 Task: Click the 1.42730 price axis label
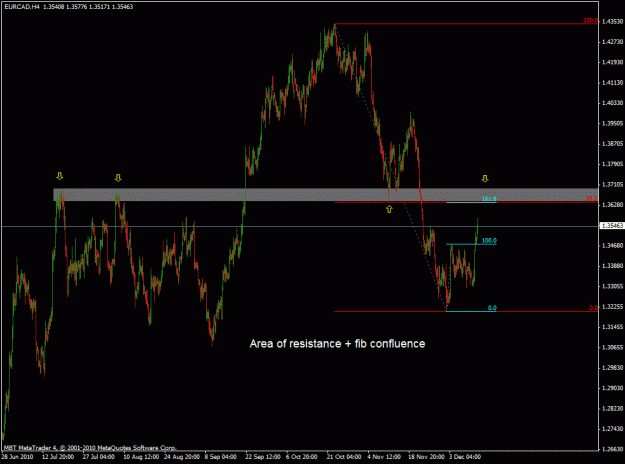(612, 42)
